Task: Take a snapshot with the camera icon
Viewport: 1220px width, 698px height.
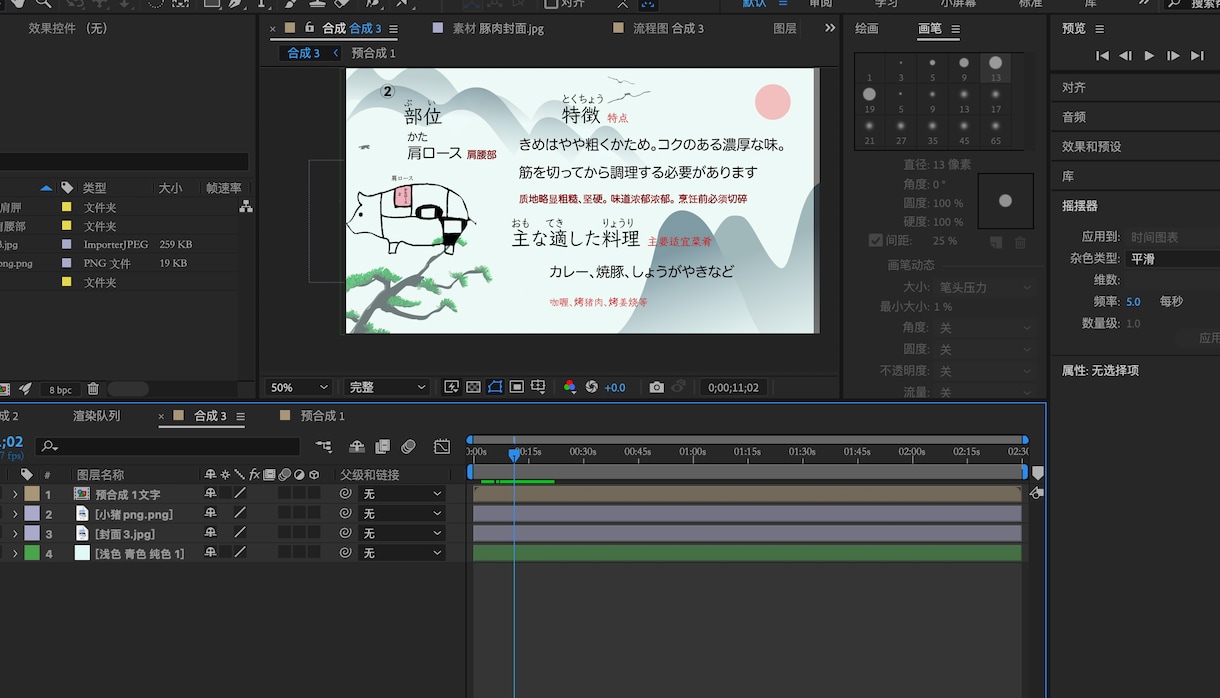Action: (x=656, y=387)
